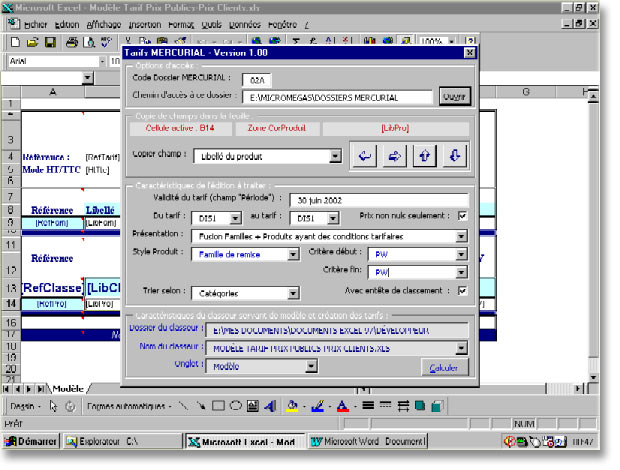Open the 'Critère fin' dropdown
620x470 pixels.
(461, 272)
